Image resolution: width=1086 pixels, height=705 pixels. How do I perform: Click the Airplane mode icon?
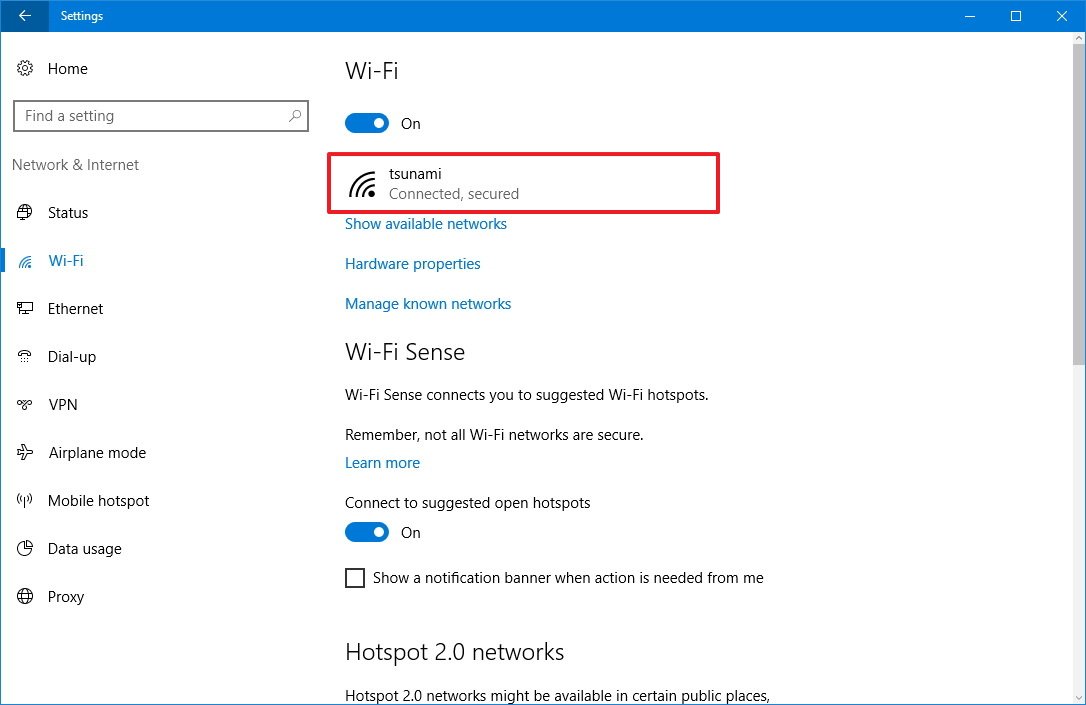(x=26, y=453)
